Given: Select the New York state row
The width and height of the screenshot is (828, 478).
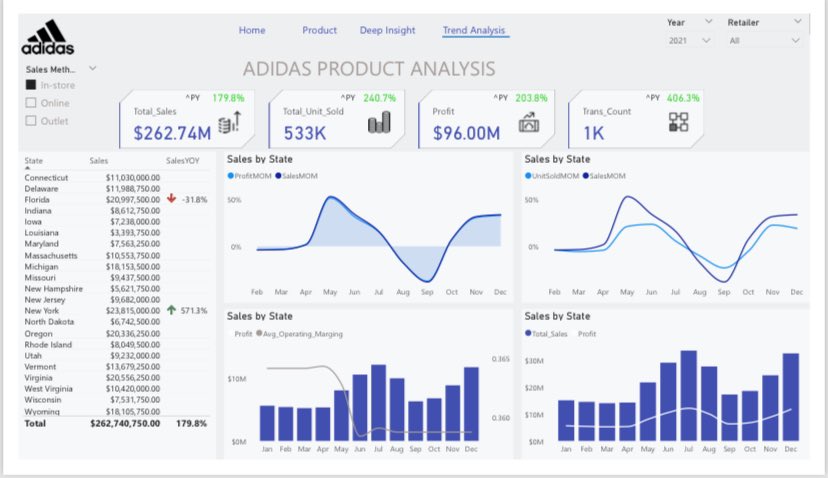Looking at the screenshot, I should tap(116, 311).
